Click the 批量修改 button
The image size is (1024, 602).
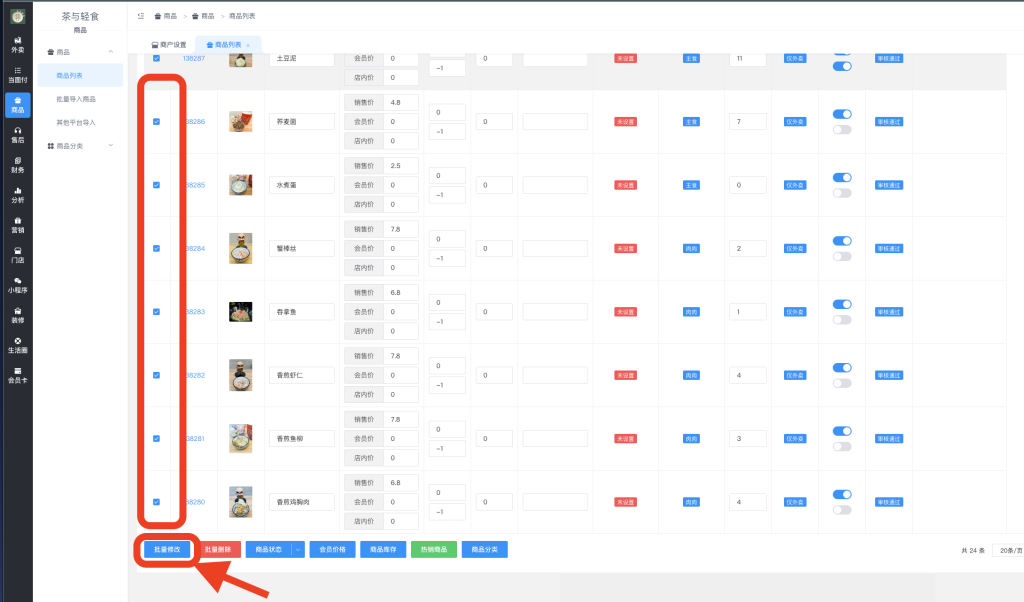[166, 549]
